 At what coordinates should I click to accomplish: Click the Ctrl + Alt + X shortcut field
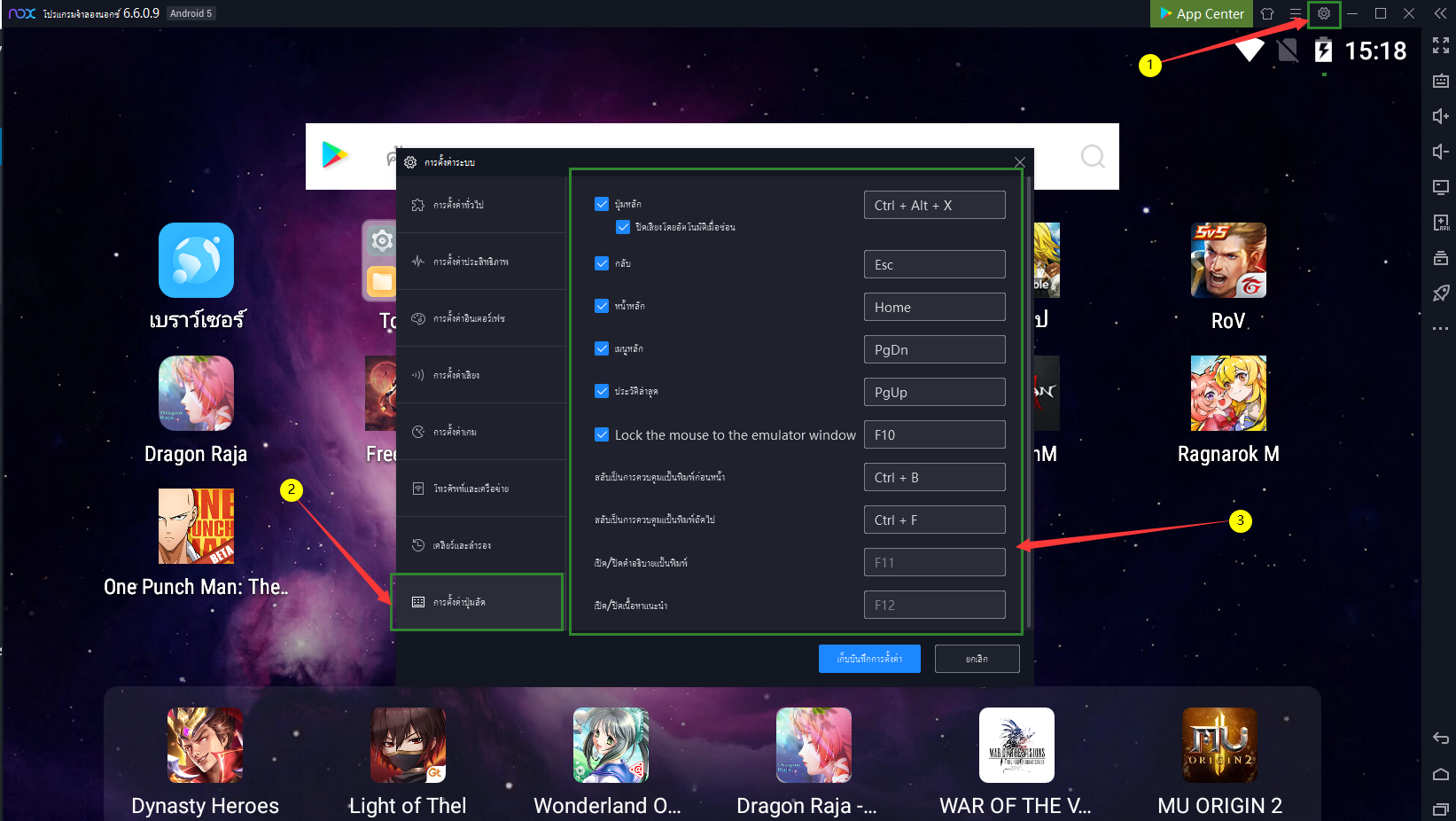pos(934,205)
